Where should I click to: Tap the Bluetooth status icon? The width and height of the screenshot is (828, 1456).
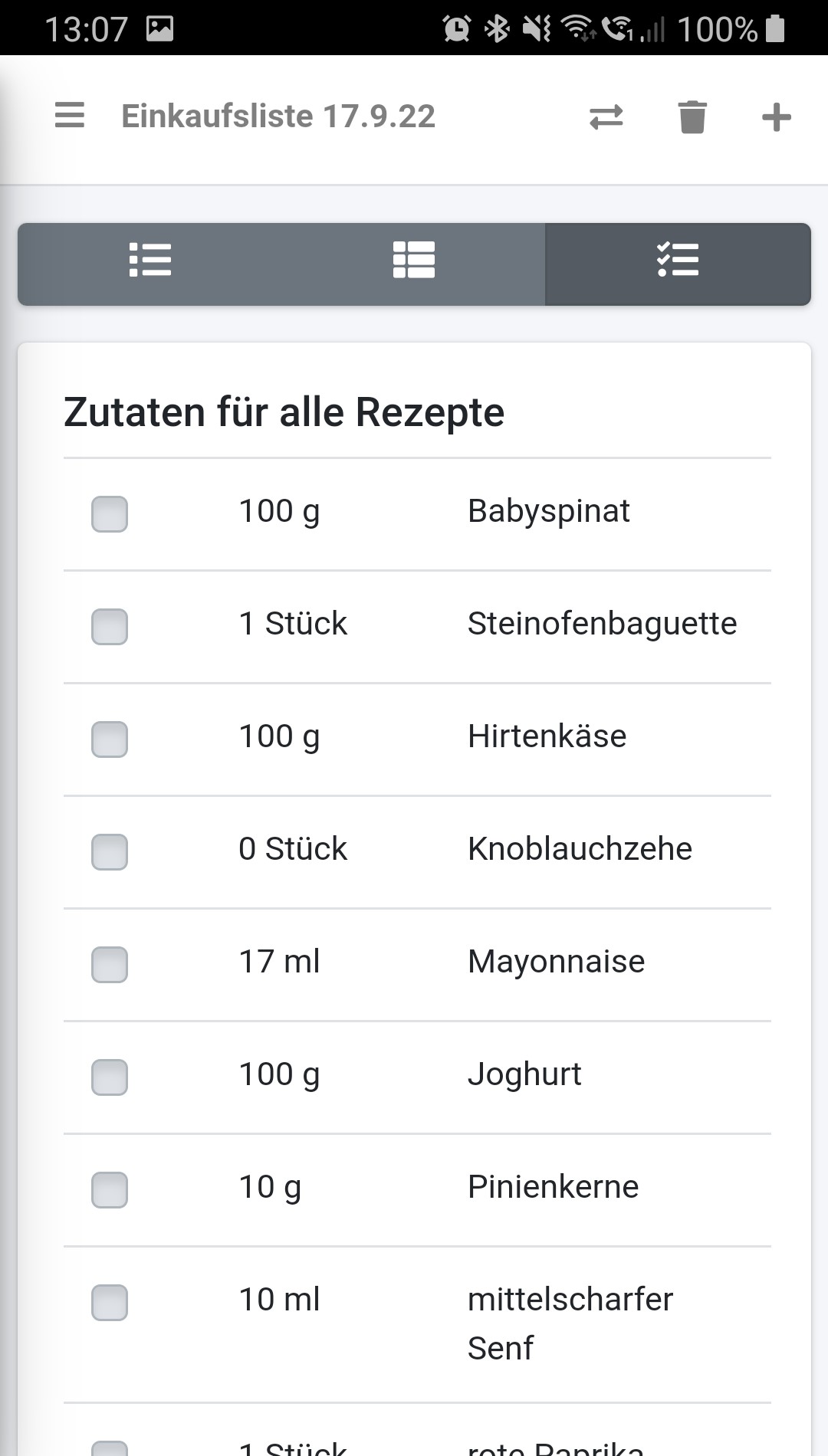pyautogui.click(x=498, y=29)
